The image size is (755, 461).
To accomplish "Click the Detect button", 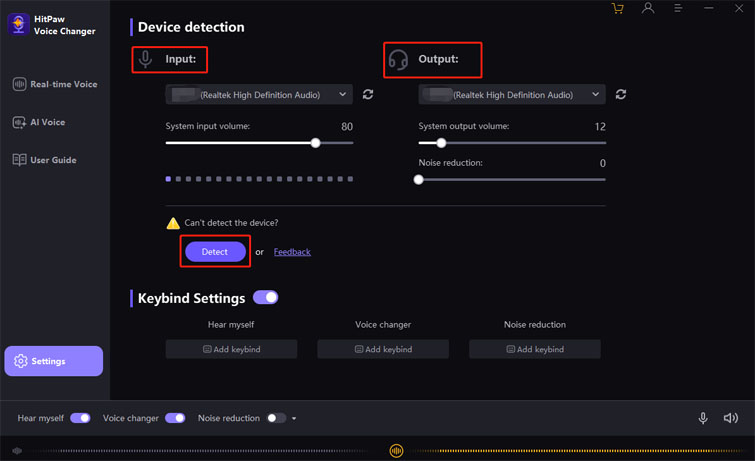I will point(215,251).
